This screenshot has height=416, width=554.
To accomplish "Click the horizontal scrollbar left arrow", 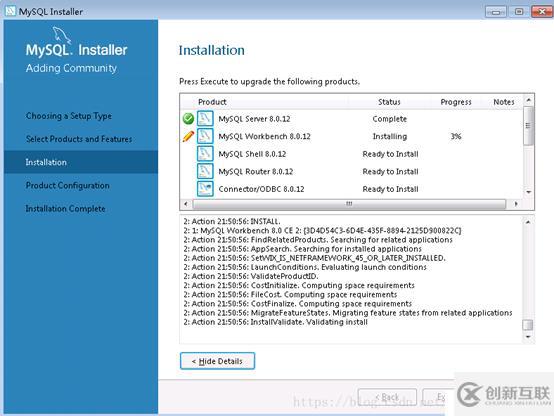I will click(186, 204).
